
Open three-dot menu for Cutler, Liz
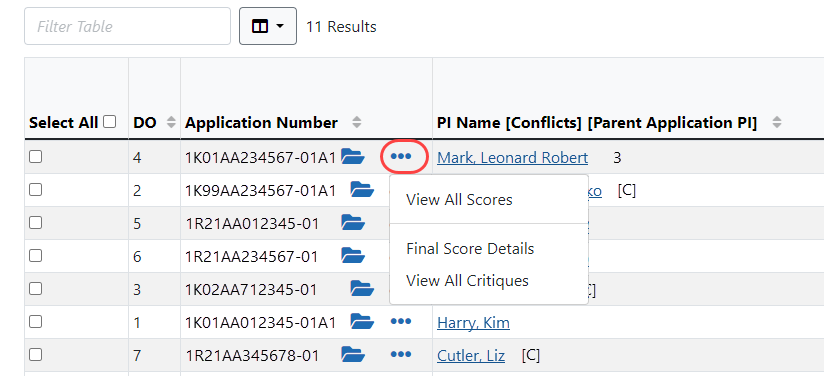click(x=401, y=354)
